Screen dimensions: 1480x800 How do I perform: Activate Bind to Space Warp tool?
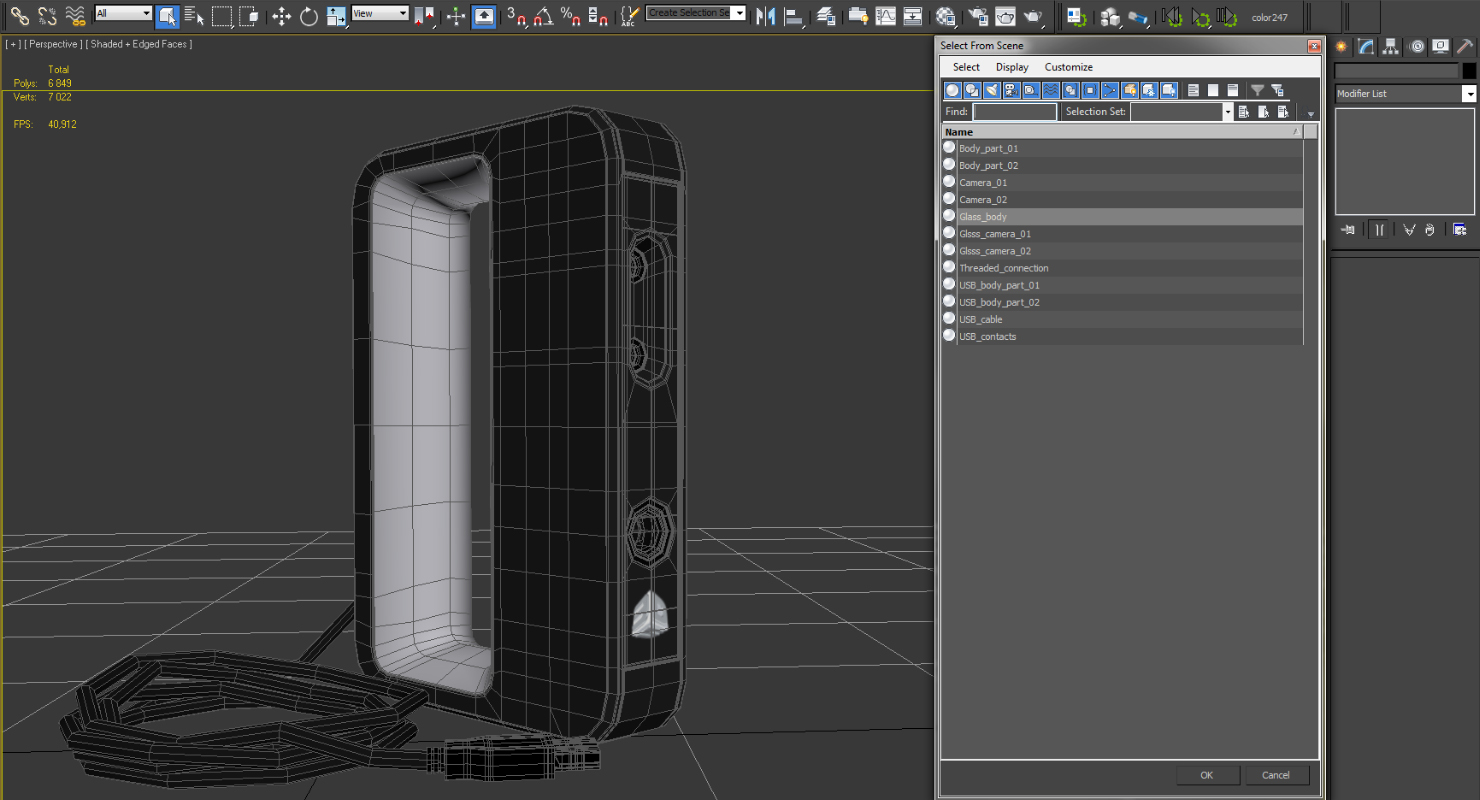[75, 16]
